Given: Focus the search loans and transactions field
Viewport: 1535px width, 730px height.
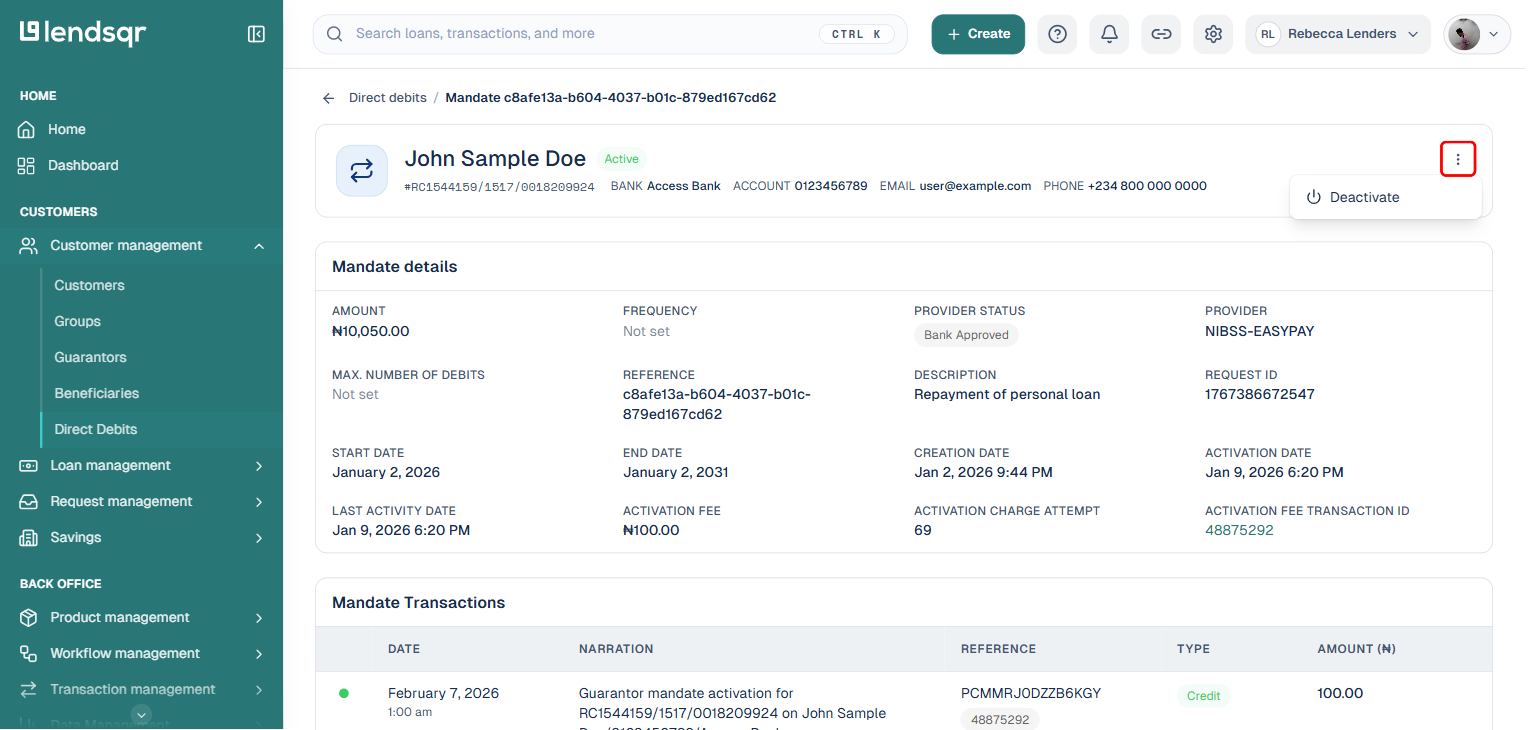Looking at the screenshot, I should tap(610, 34).
